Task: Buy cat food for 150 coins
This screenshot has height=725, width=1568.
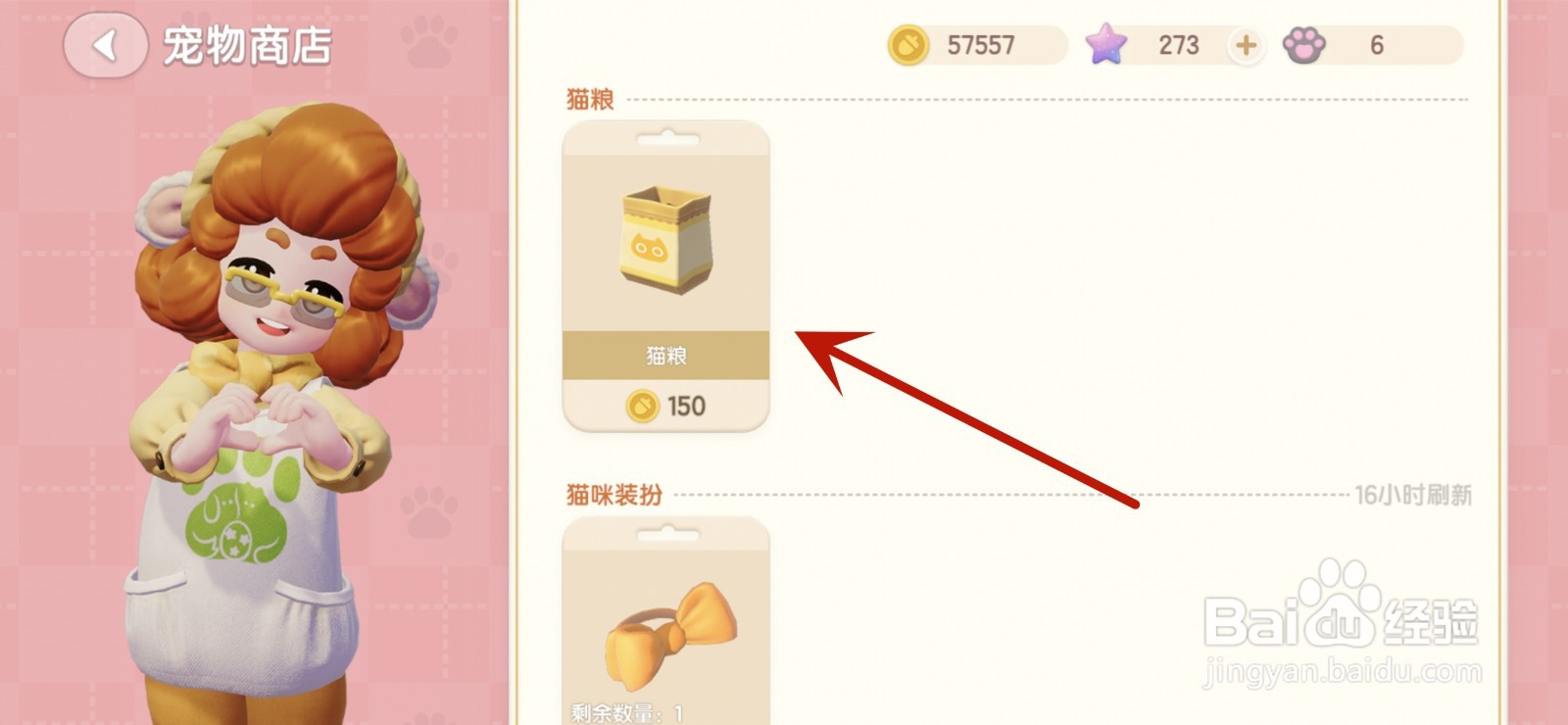Action: [666, 406]
